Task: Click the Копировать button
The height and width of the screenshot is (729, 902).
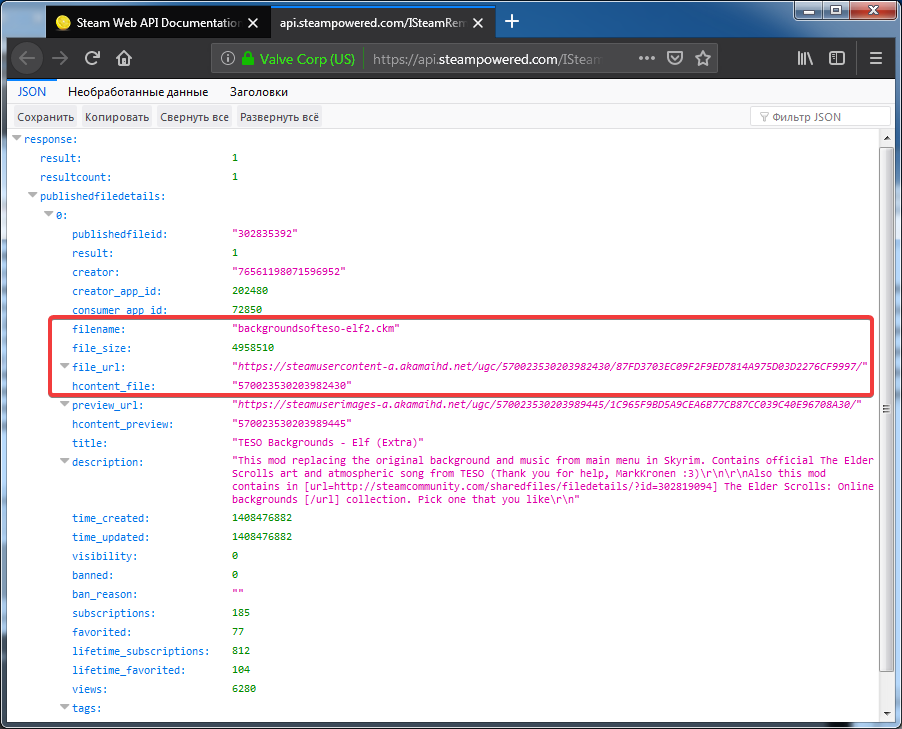Action: coord(117,117)
